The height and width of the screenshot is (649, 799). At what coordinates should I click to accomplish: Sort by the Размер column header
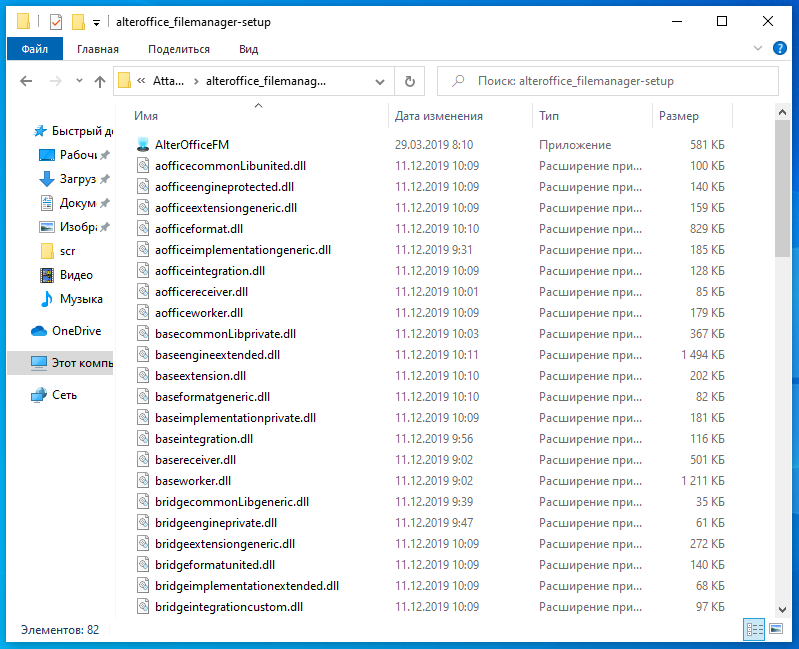tap(692, 116)
